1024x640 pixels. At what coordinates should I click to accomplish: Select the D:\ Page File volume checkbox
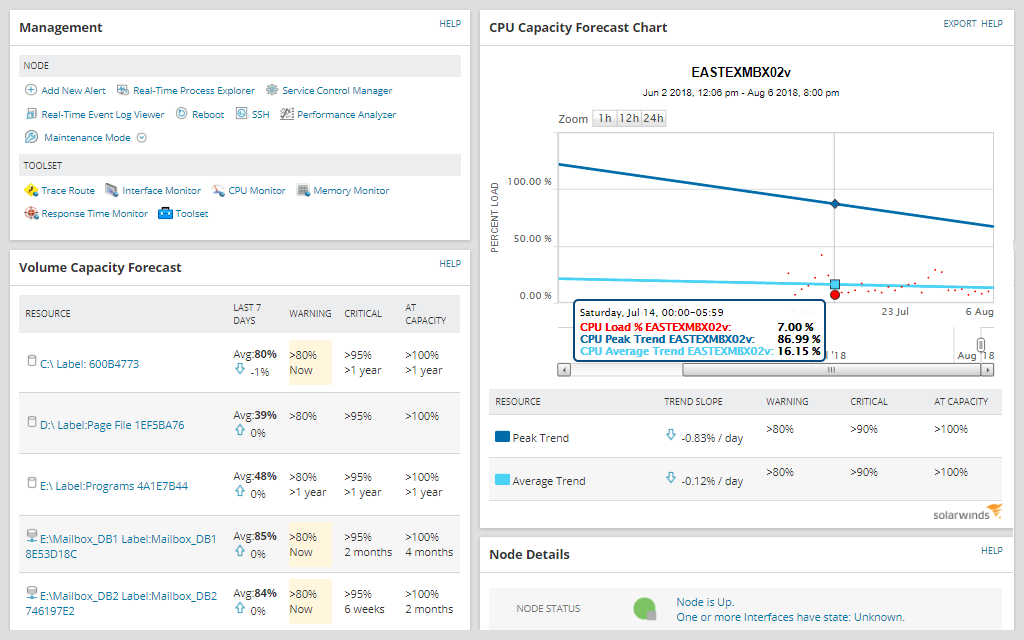click(x=30, y=422)
